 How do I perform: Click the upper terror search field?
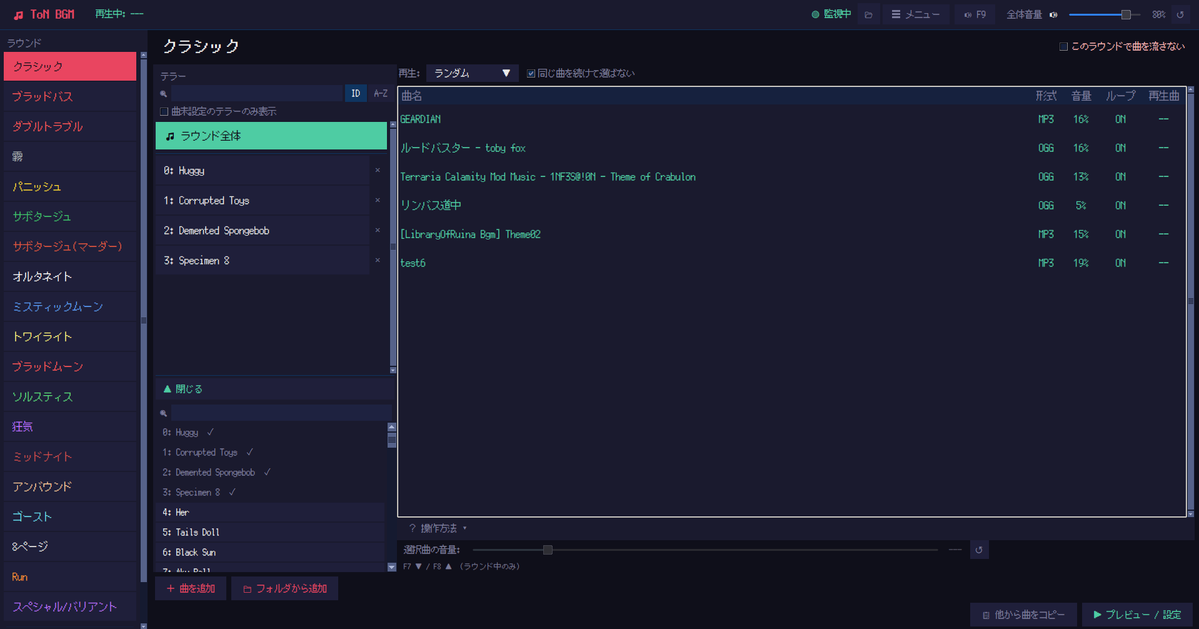pos(257,93)
